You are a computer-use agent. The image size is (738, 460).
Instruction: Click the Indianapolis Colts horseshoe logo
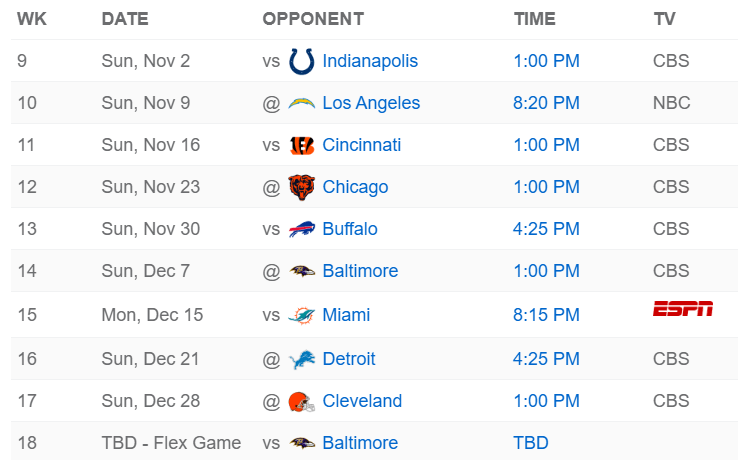click(301, 61)
